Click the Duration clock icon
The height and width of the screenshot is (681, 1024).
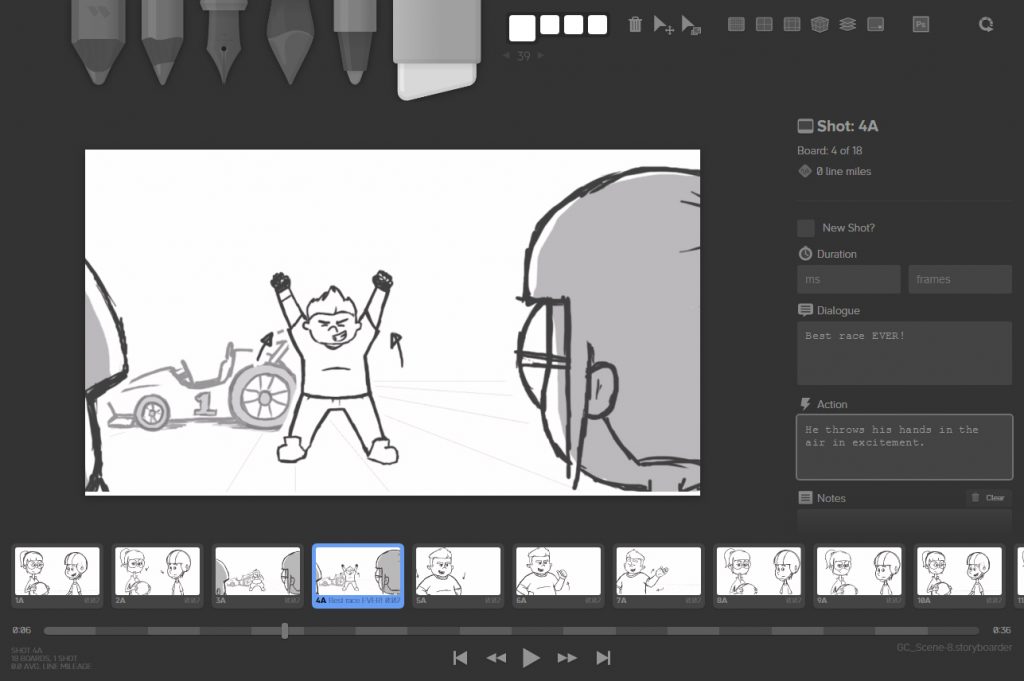pyautogui.click(x=805, y=253)
